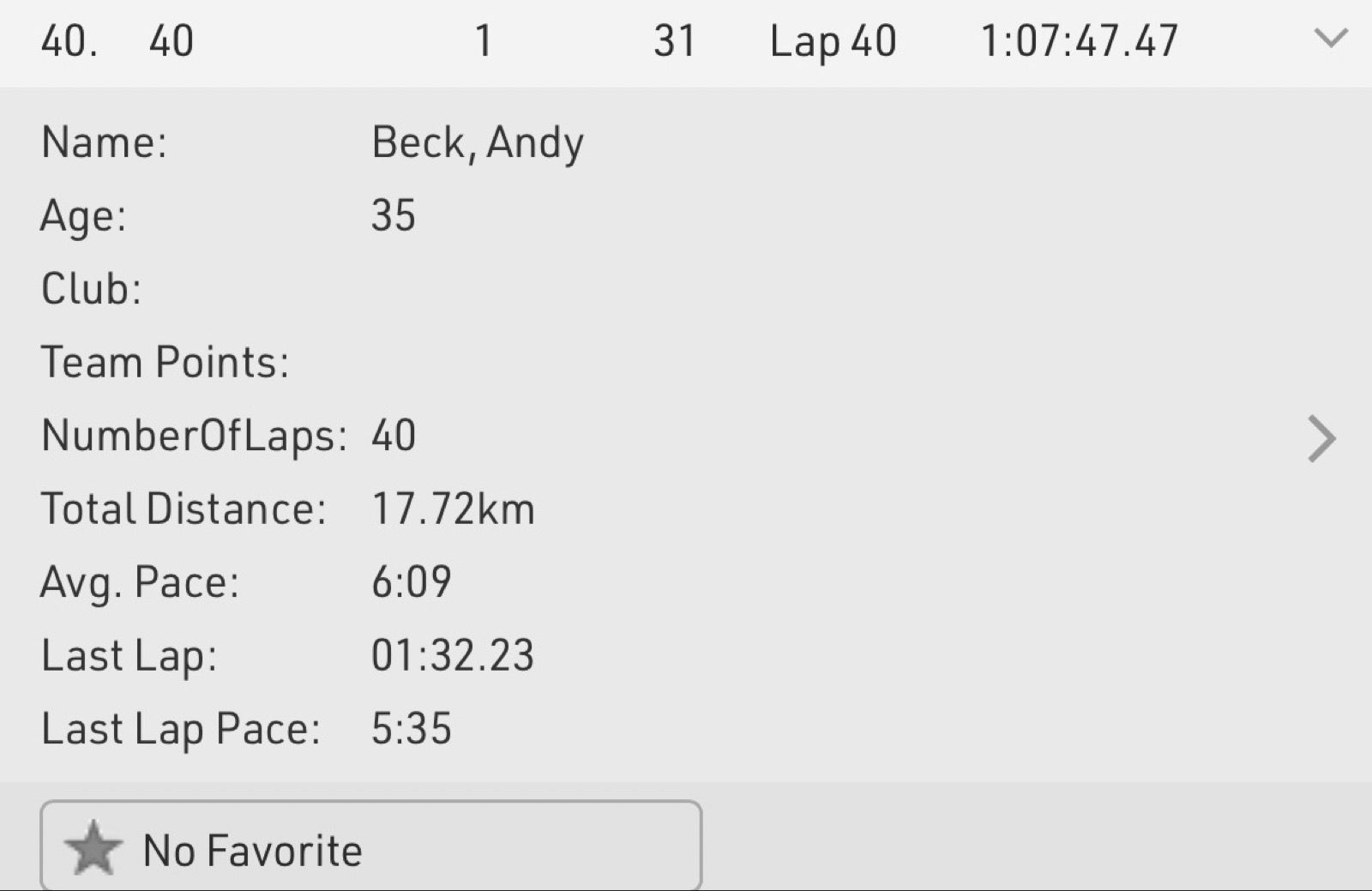Image resolution: width=1372 pixels, height=891 pixels.
Task: Click the Club label
Action: click(91, 289)
